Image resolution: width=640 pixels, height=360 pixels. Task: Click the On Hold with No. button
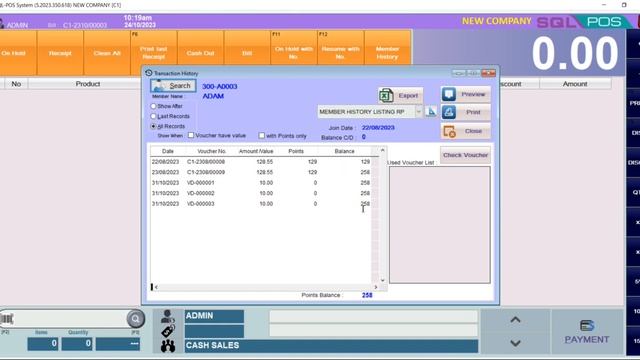pos(294,53)
